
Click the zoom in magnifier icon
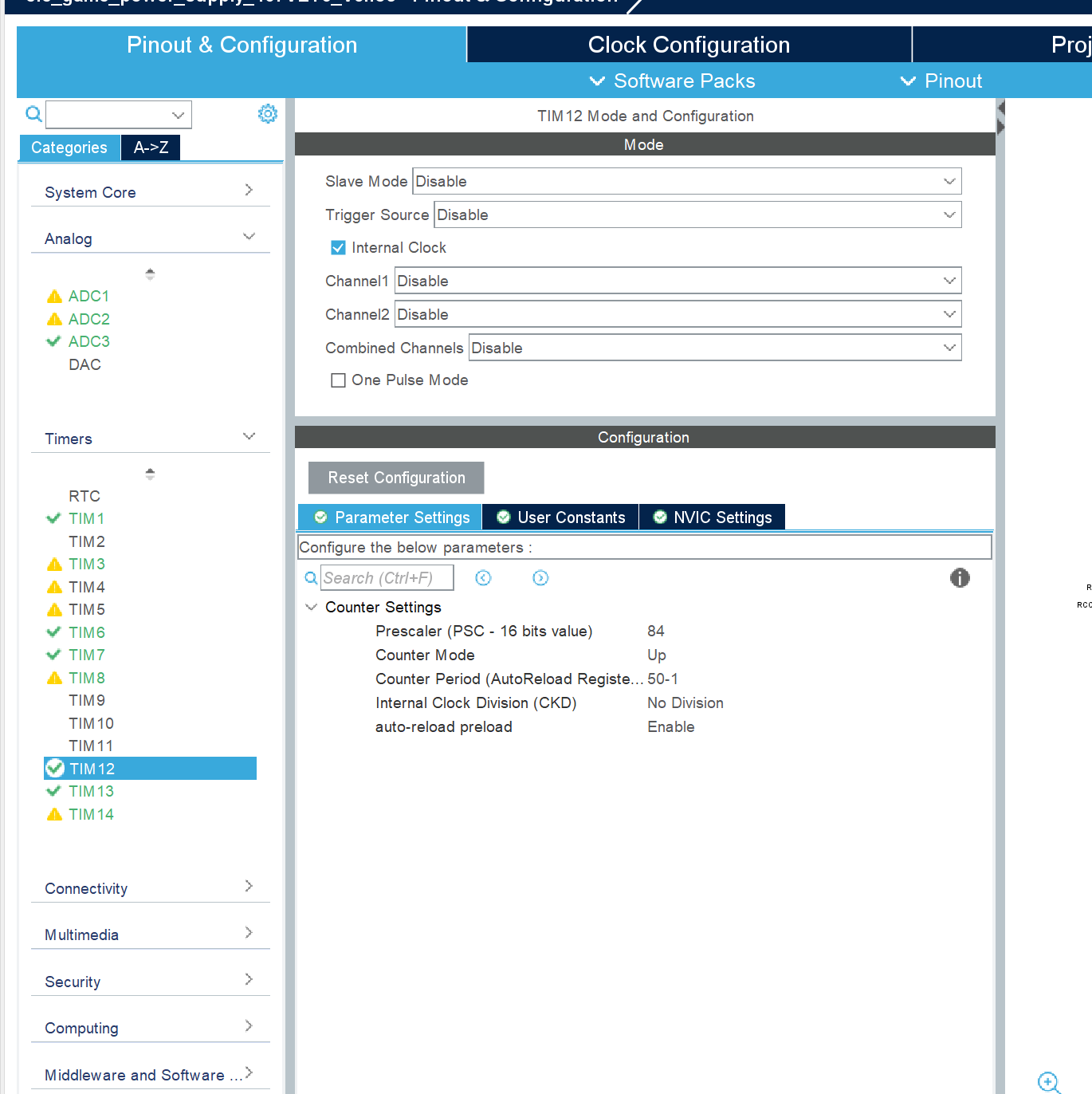[x=1049, y=1083]
